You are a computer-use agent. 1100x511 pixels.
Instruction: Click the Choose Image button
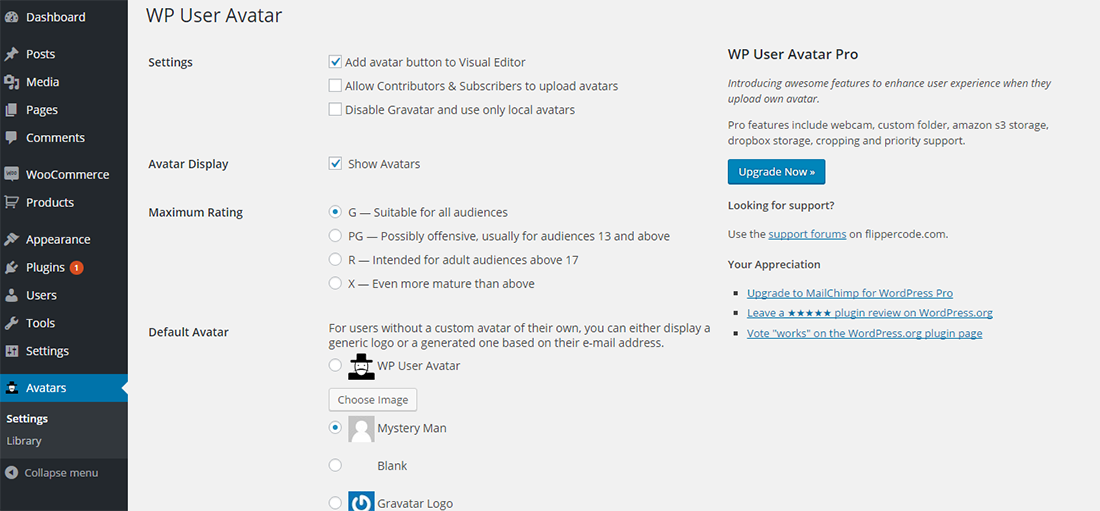pyautogui.click(x=373, y=399)
